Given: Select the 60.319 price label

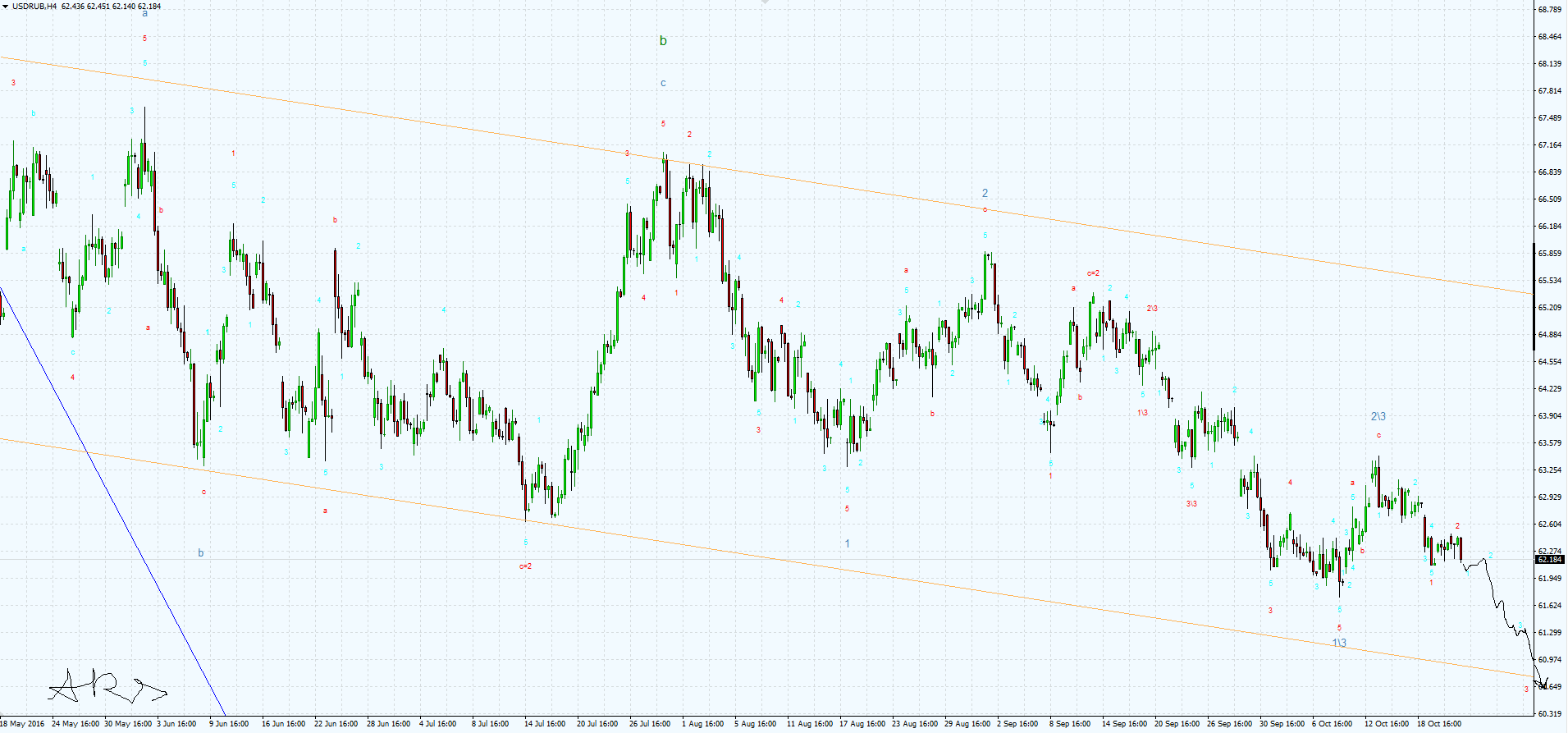Looking at the screenshot, I should click(x=1549, y=714).
